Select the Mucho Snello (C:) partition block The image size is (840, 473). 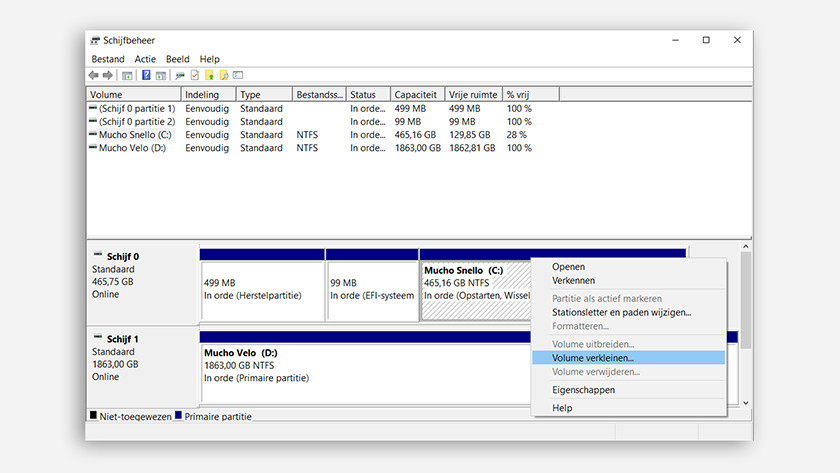click(476, 289)
